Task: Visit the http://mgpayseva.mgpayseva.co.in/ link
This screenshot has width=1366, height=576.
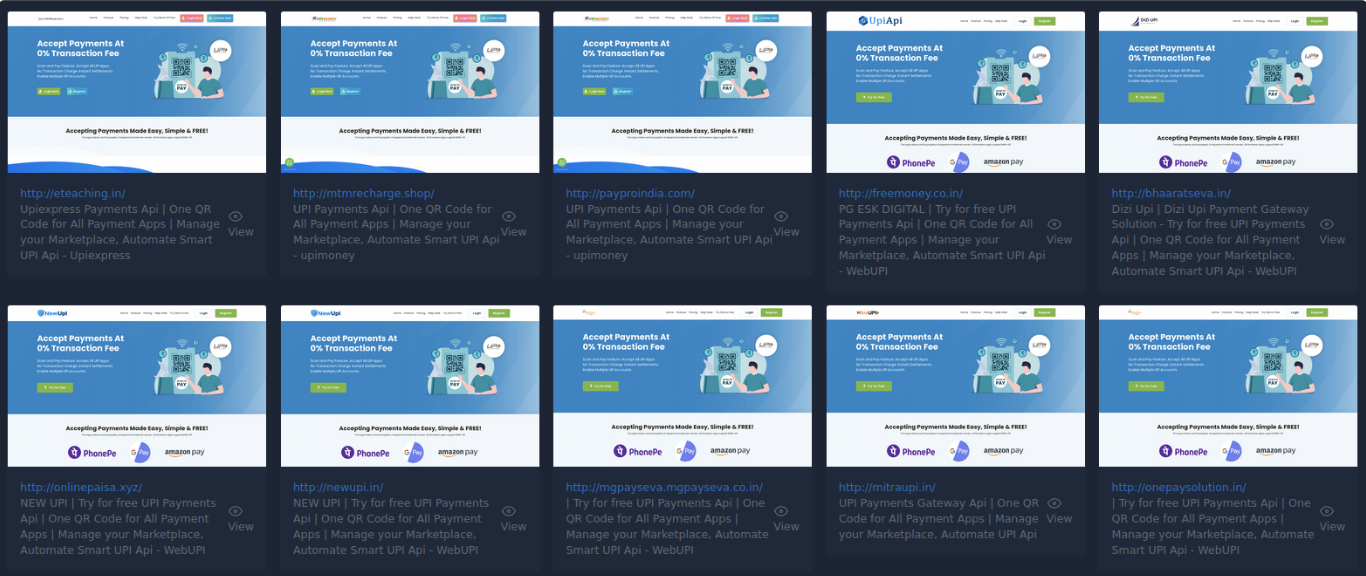Action: pyautogui.click(x=664, y=487)
